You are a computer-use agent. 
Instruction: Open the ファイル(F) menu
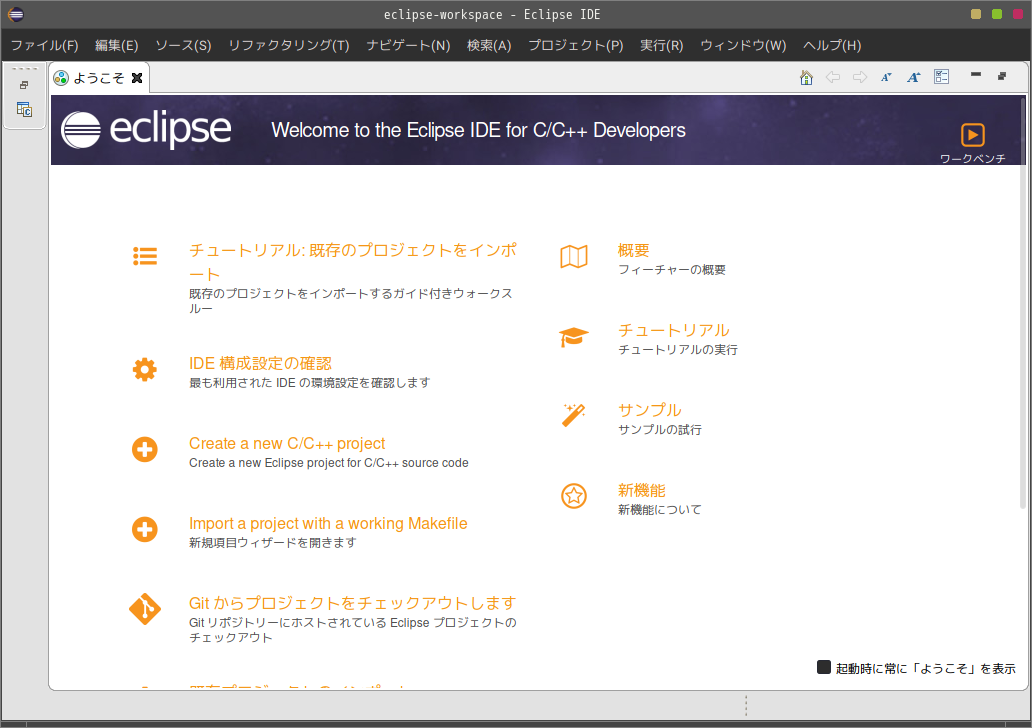[45, 45]
